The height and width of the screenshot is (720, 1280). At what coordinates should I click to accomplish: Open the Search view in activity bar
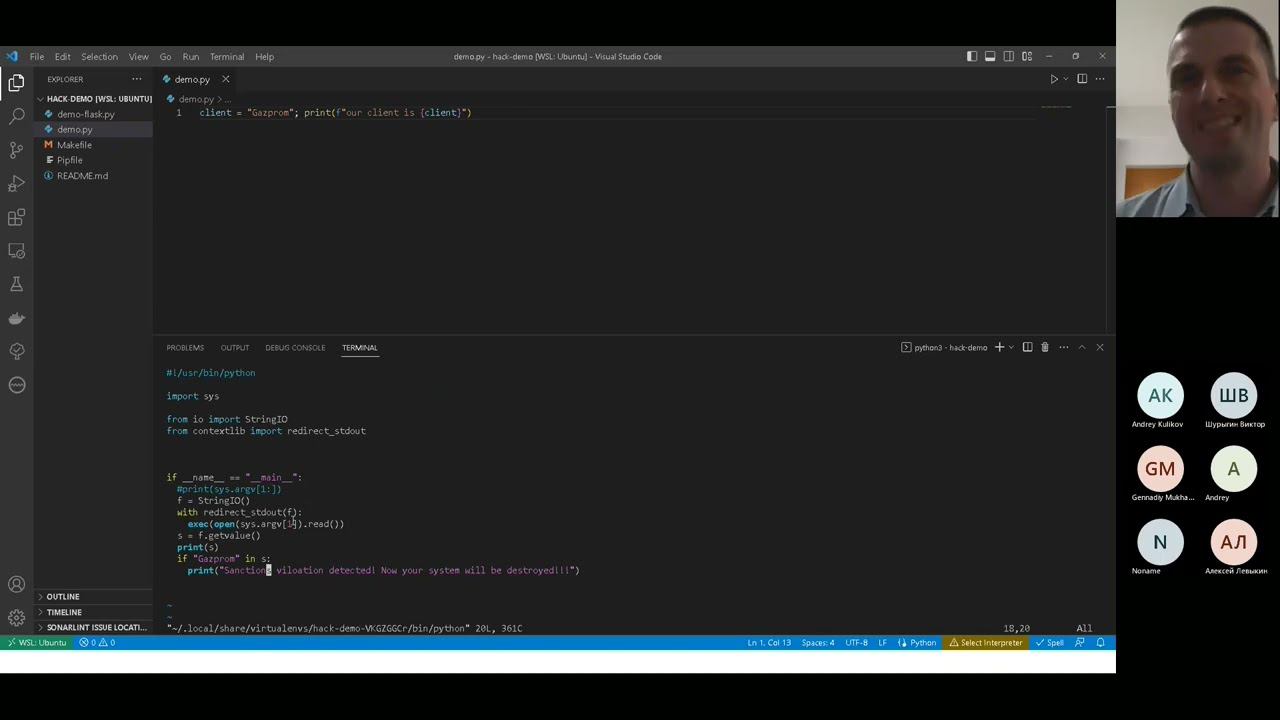click(x=16, y=117)
